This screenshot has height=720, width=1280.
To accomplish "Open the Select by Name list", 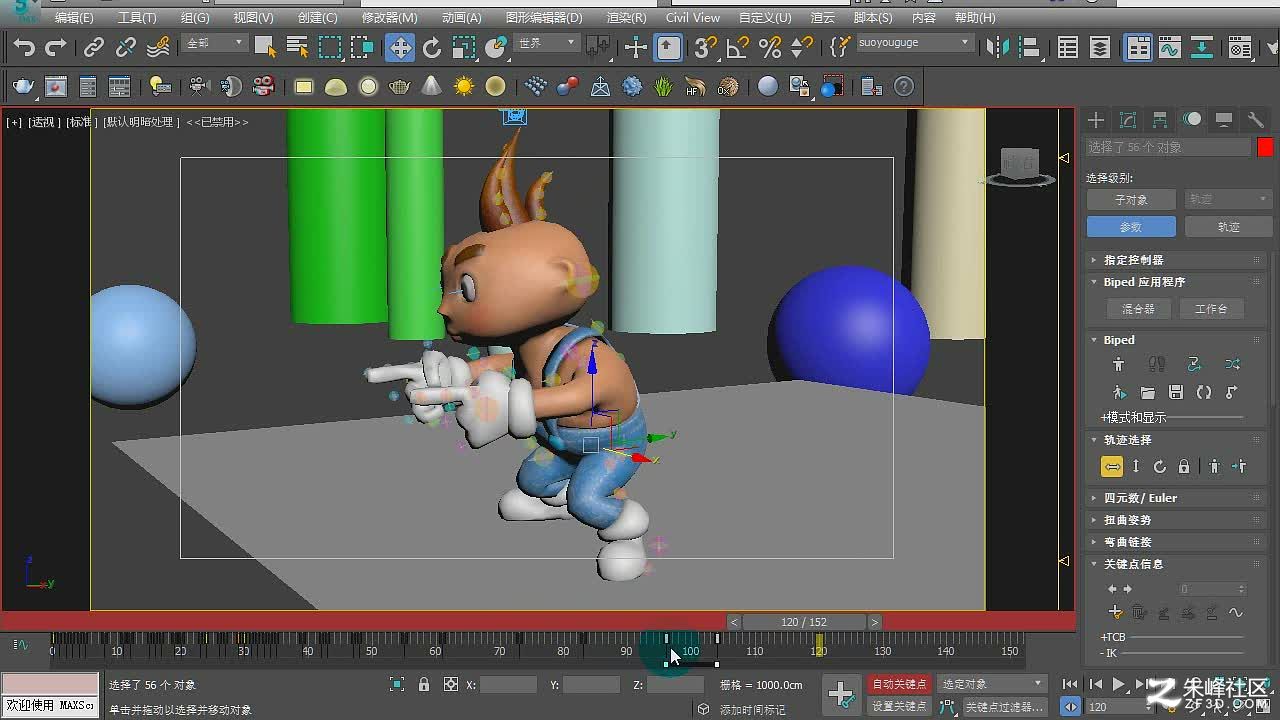I will (x=297, y=47).
